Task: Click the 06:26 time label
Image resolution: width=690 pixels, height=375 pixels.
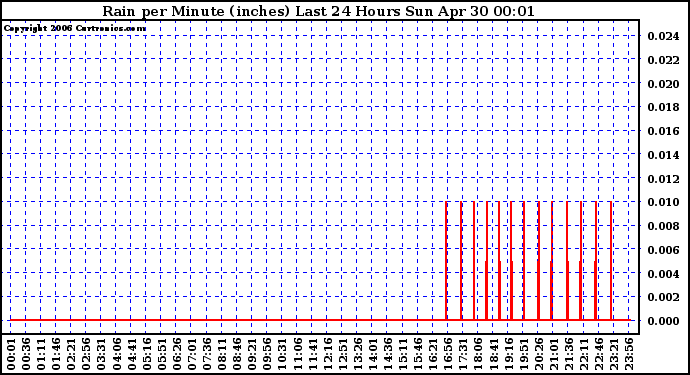Action: point(177,354)
